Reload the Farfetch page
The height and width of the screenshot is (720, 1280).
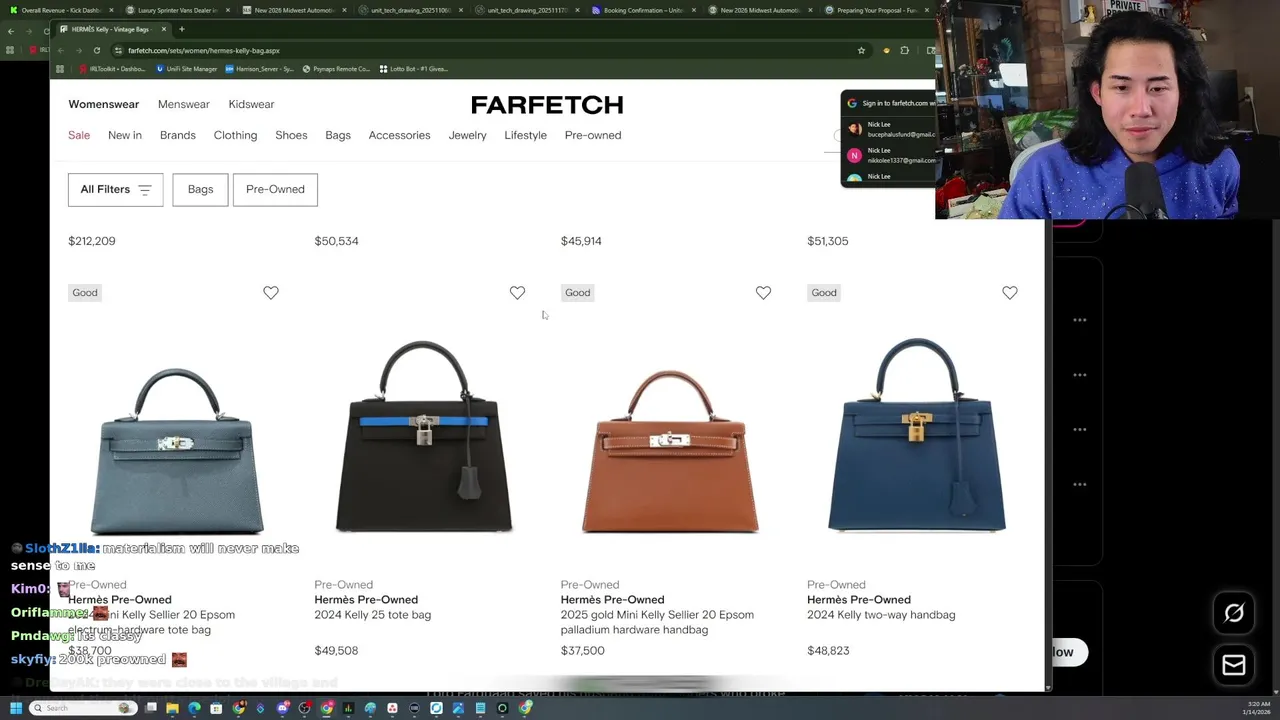[97, 50]
